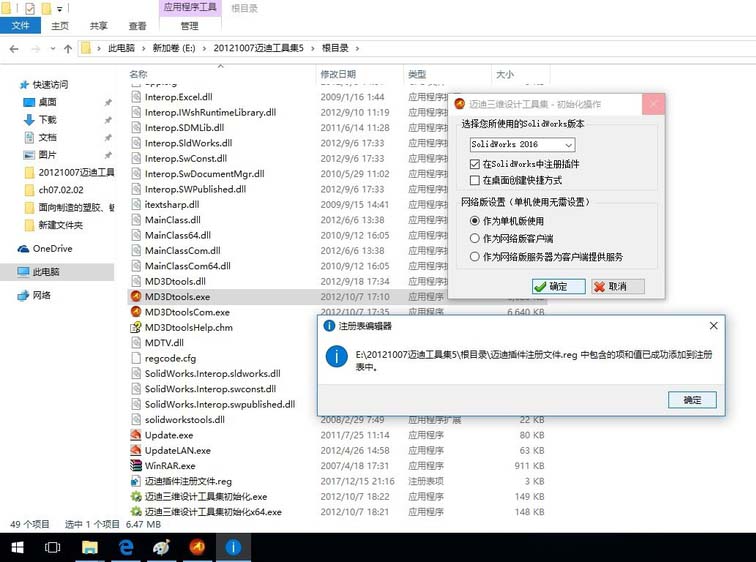Select 作为网络版服务器为客户端提供服务 radio option
The width and height of the screenshot is (756, 562).
[x=475, y=256]
